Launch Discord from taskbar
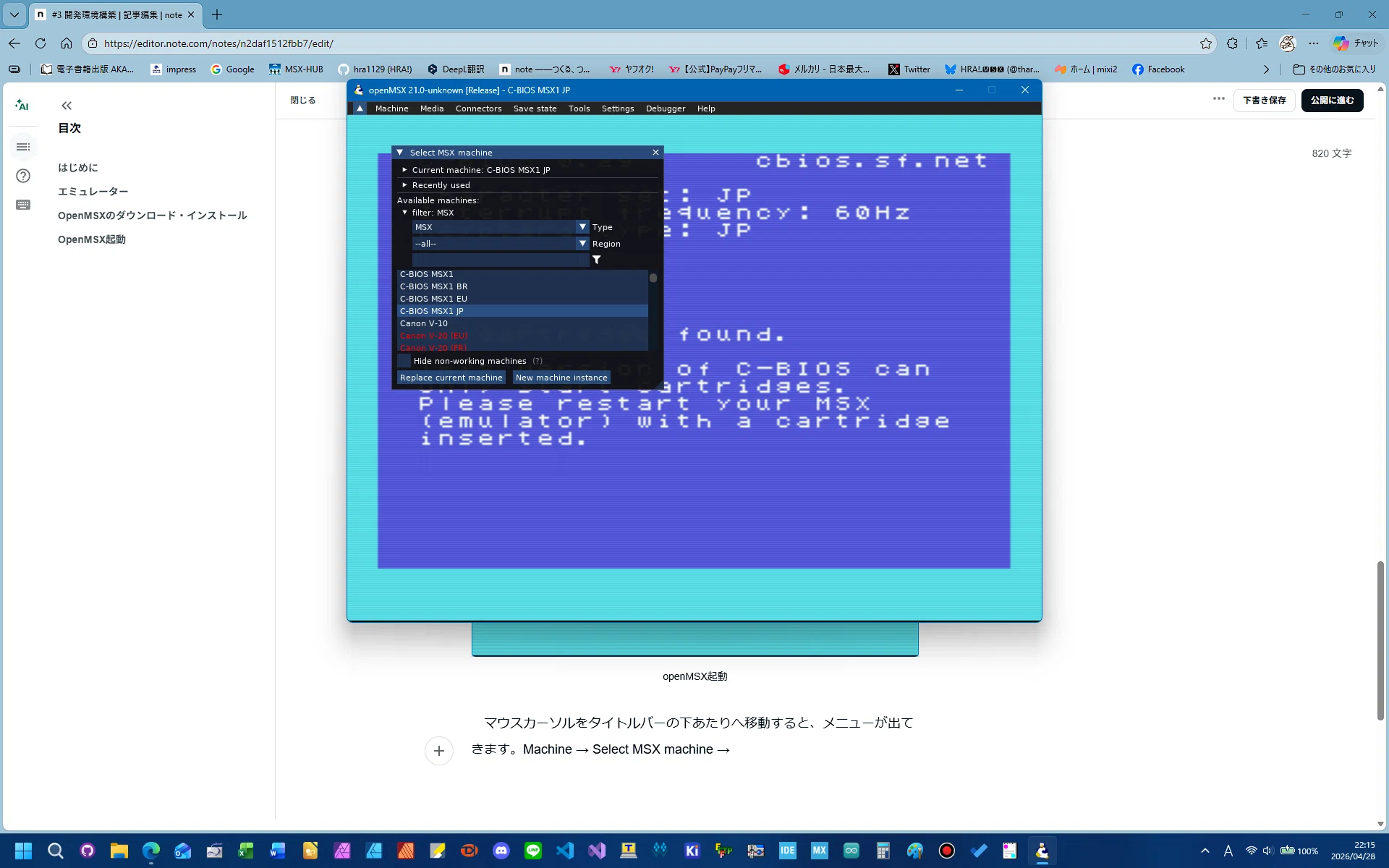1389x868 pixels. click(x=501, y=851)
